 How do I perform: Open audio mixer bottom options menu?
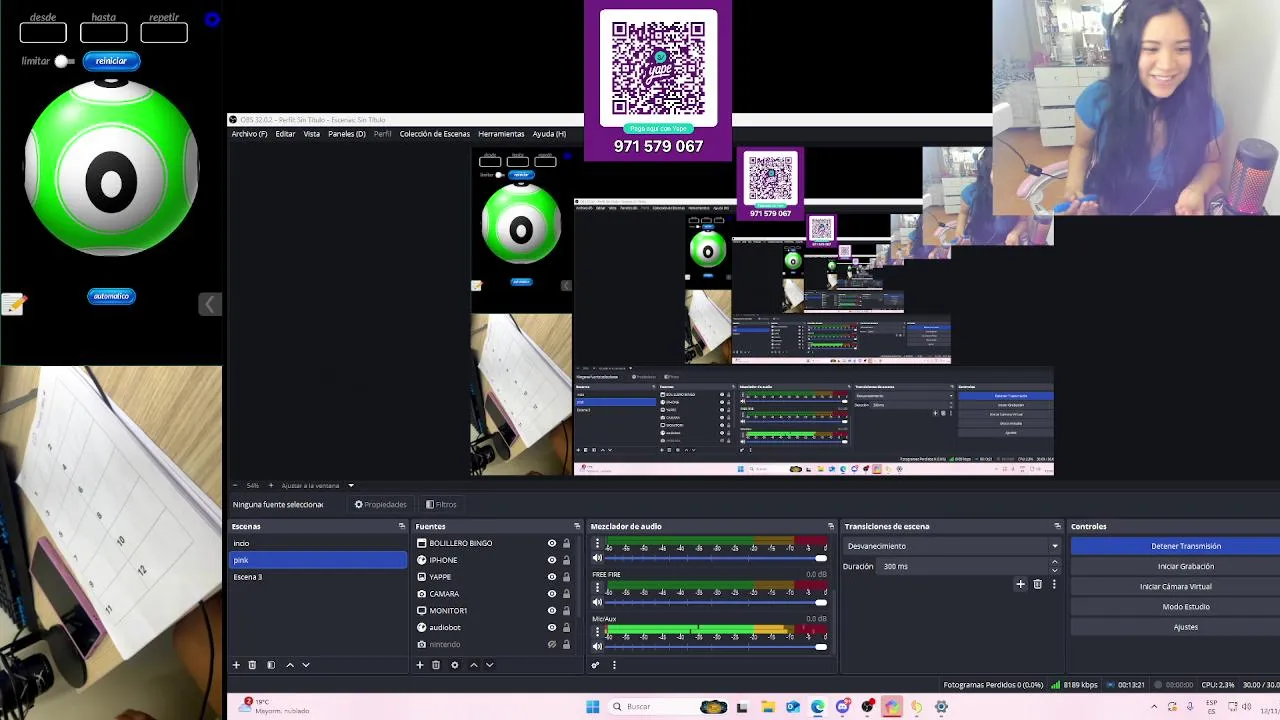click(x=614, y=665)
